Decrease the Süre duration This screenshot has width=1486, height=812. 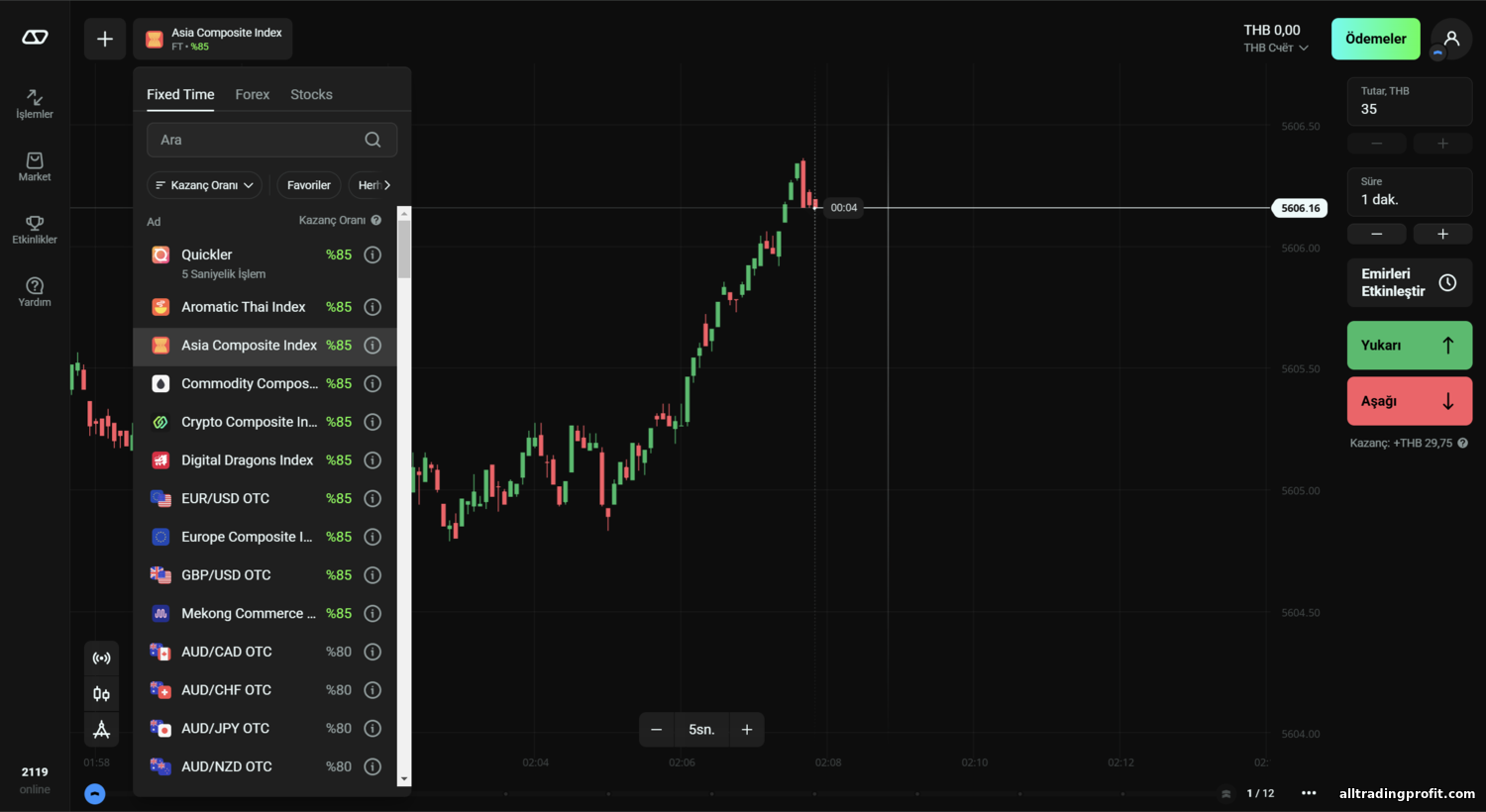1376,234
